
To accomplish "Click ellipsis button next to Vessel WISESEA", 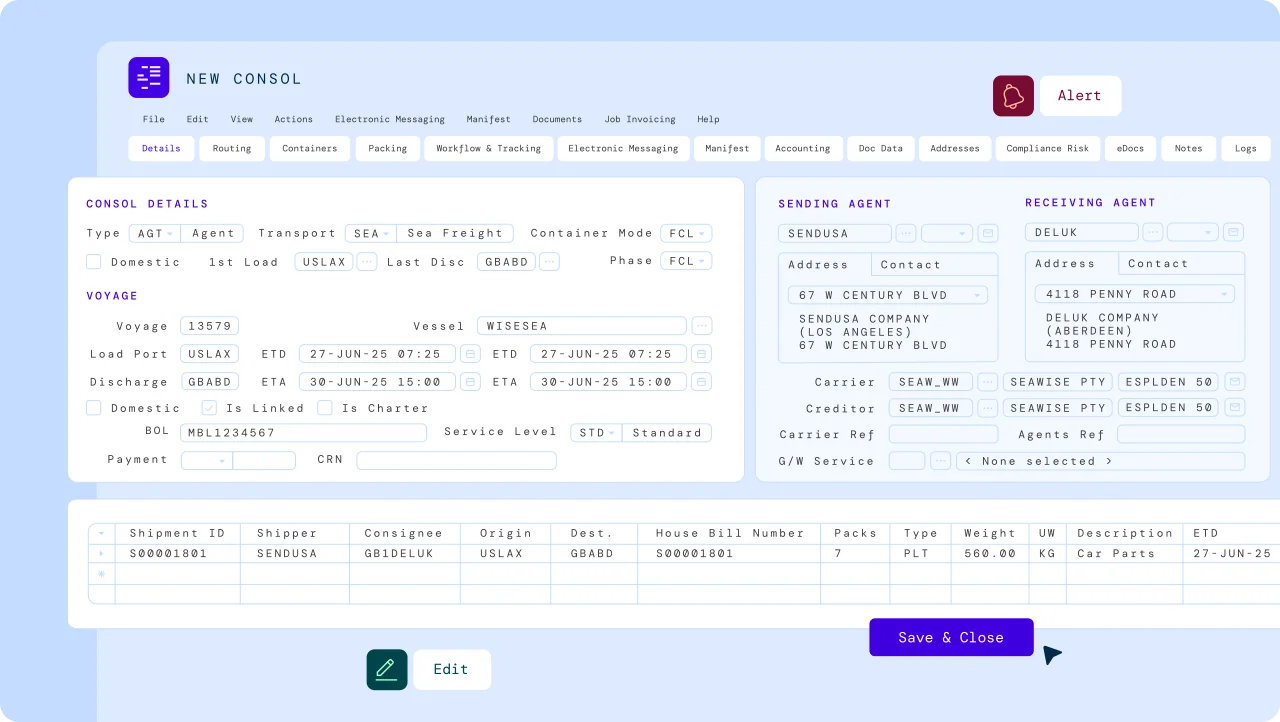I will point(702,326).
